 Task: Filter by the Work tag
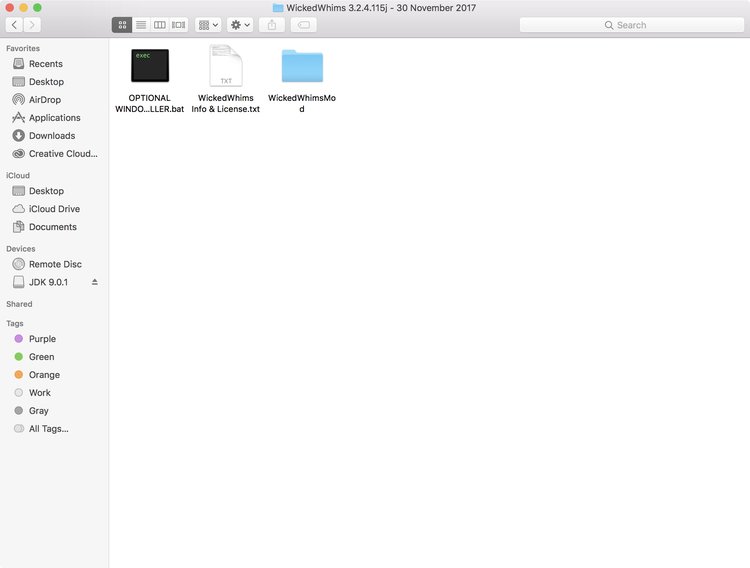point(54,393)
